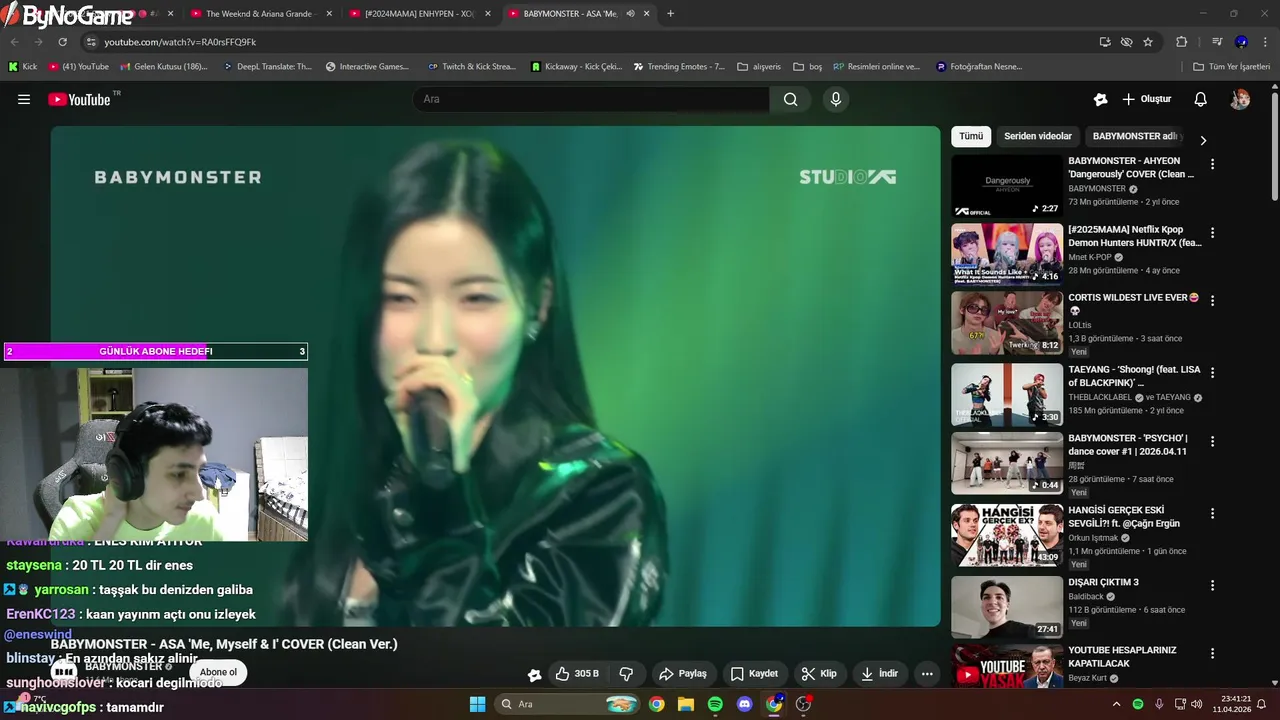Show hidden system tray icons chevron
Image resolution: width=1280 pixels, height=720 pixels.
[x=1116, y=704]
